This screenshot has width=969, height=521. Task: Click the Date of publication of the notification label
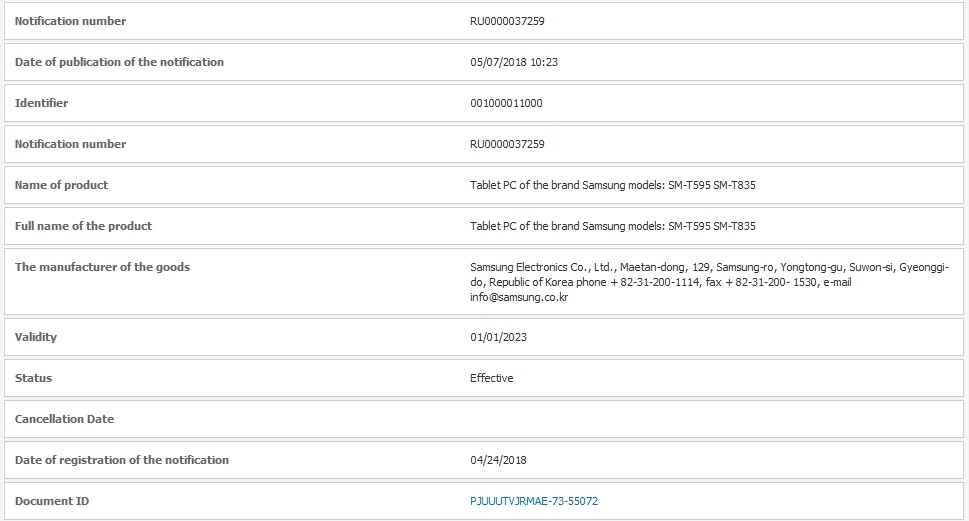coord(119,62)
